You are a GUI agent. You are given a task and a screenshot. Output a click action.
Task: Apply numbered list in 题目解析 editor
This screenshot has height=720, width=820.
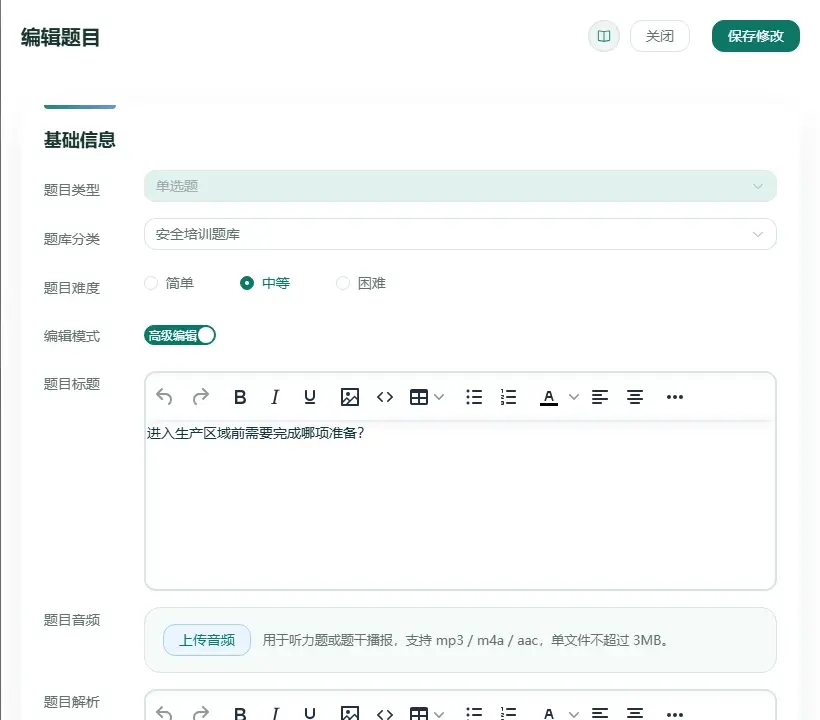pyautogui.click(x=508, y=714)
